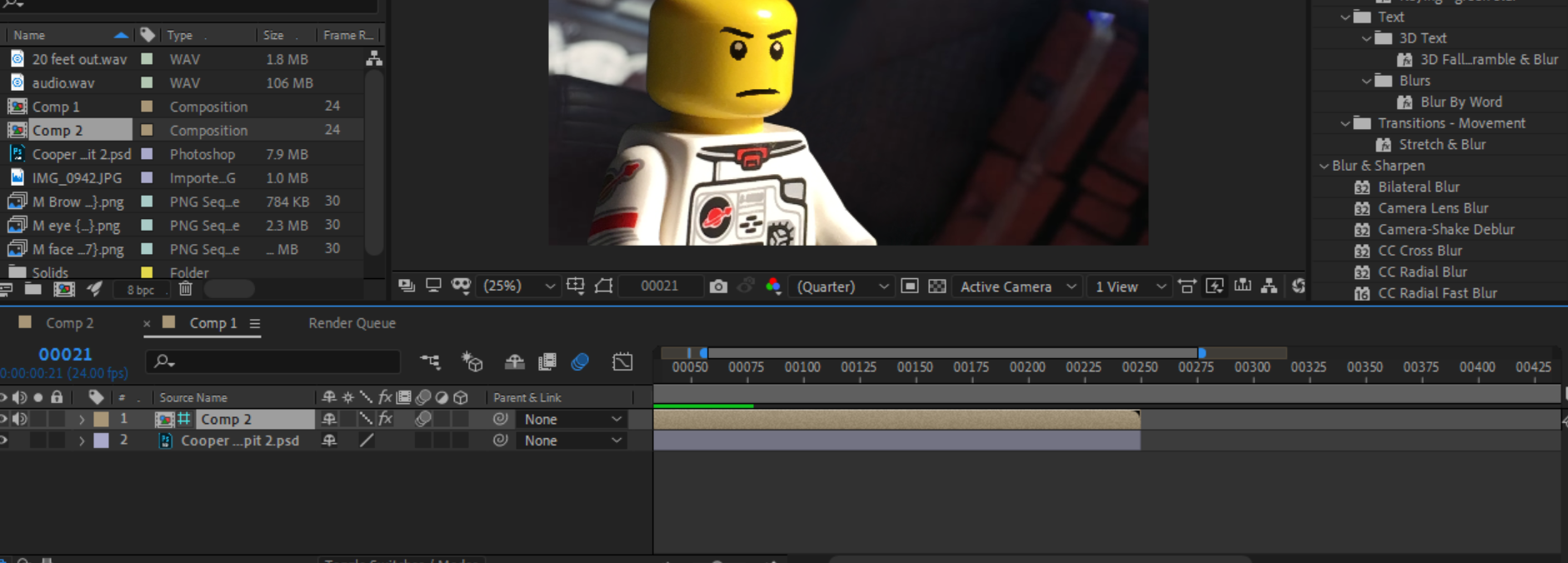Mute audio of the Comp 2 layer
Screen dimensions: 1568x563
pos(20,419)
